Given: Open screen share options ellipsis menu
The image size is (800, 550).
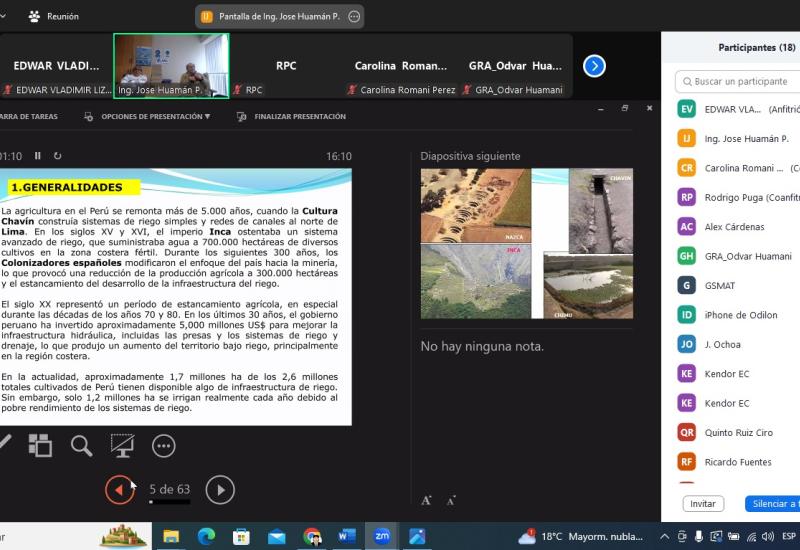Looking at the screenshot, I should [x=354, y=17].
